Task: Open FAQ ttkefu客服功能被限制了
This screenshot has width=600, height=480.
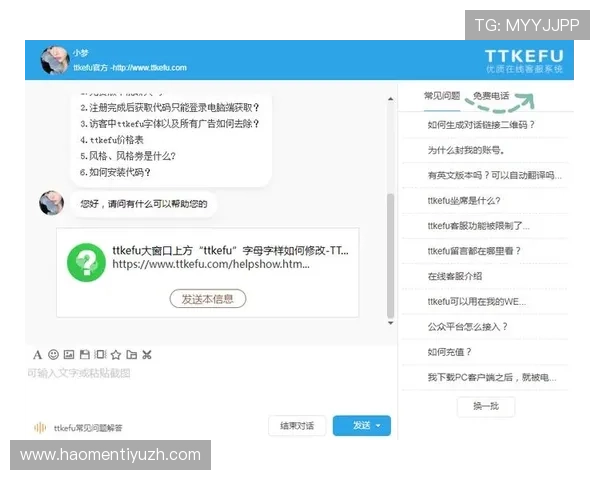Action: click(479, 226)
